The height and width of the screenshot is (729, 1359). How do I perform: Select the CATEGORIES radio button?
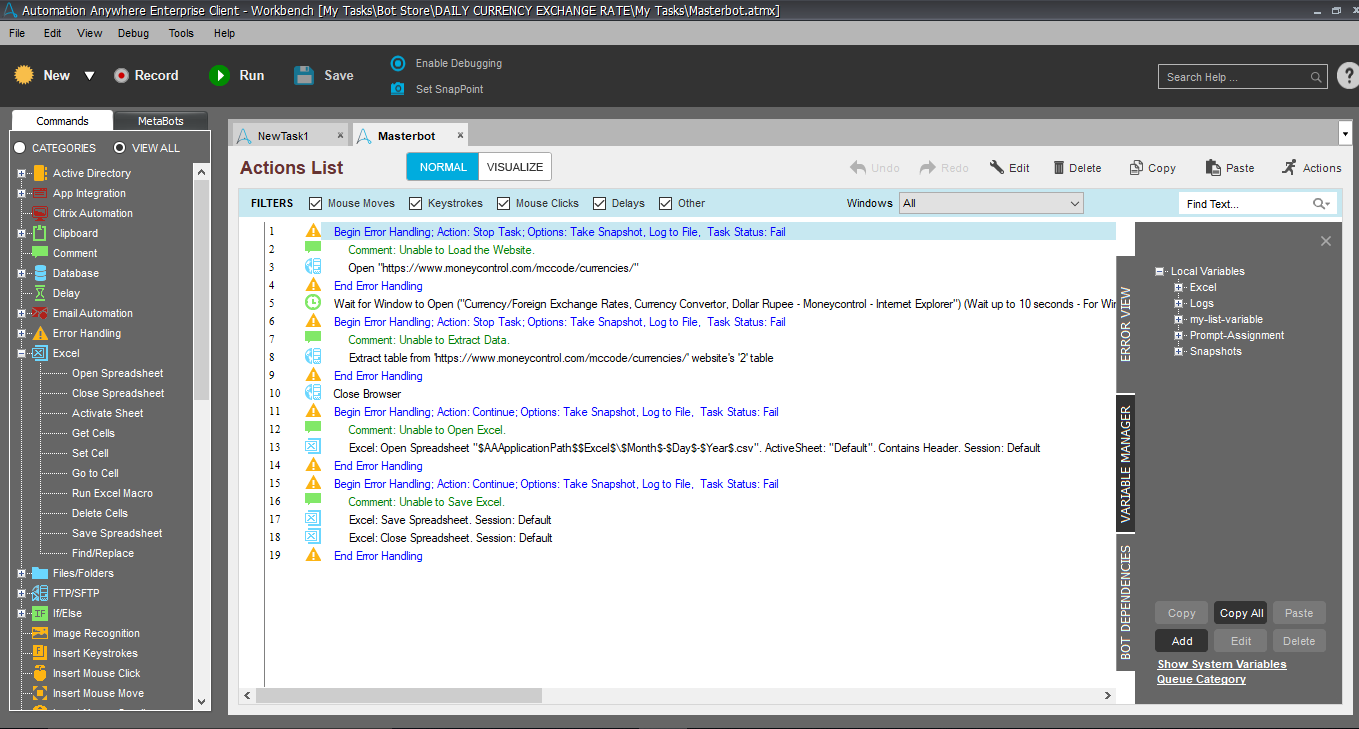coord(20,148)
